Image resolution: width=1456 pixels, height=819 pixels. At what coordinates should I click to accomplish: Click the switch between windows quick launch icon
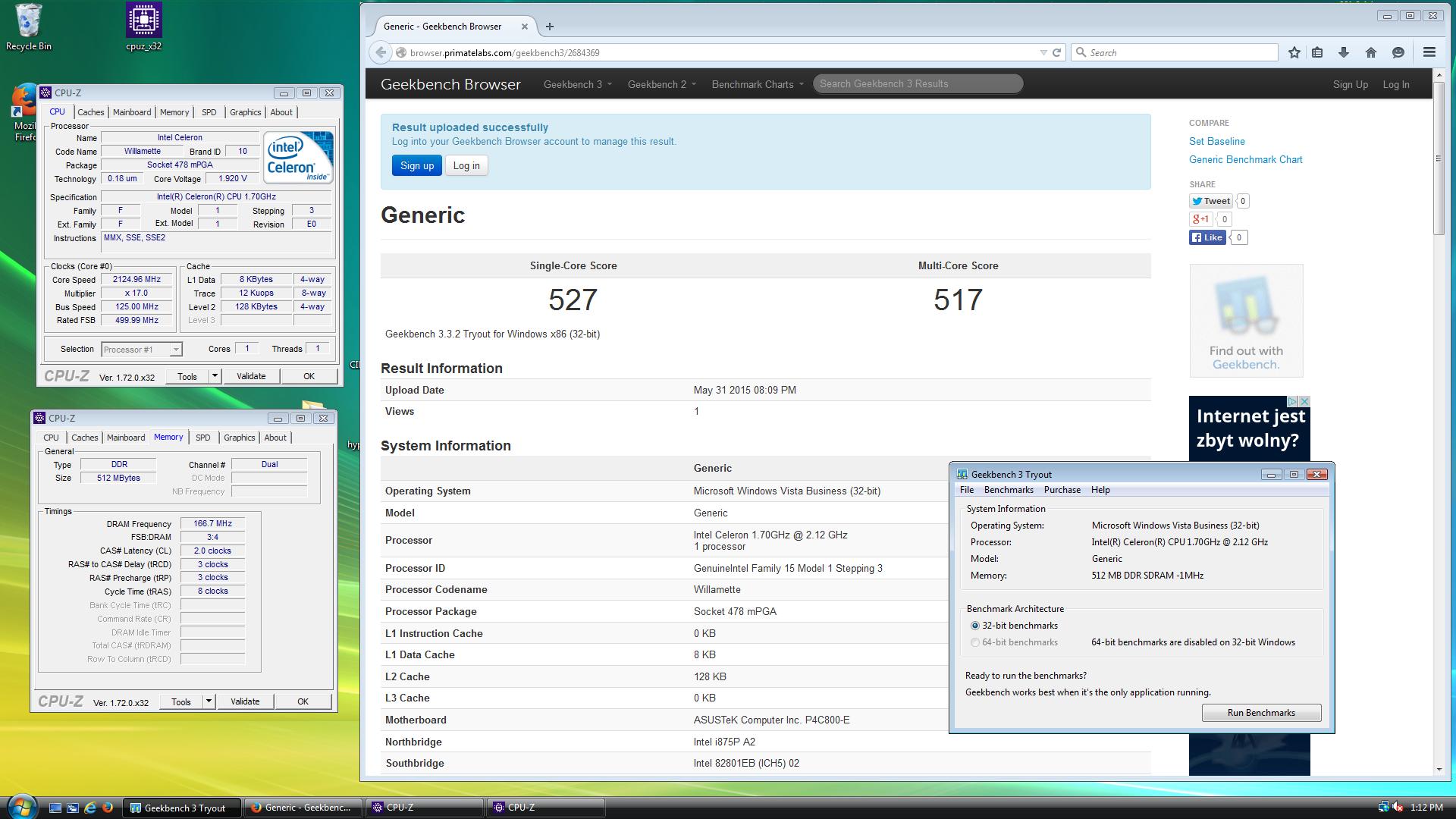pos(73,808)
